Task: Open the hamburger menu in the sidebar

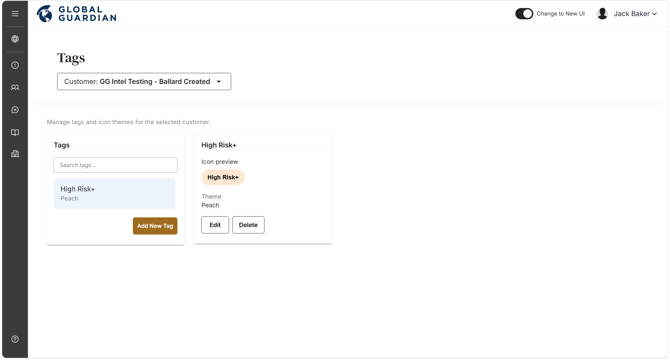Action: click(x=15, y=14)
